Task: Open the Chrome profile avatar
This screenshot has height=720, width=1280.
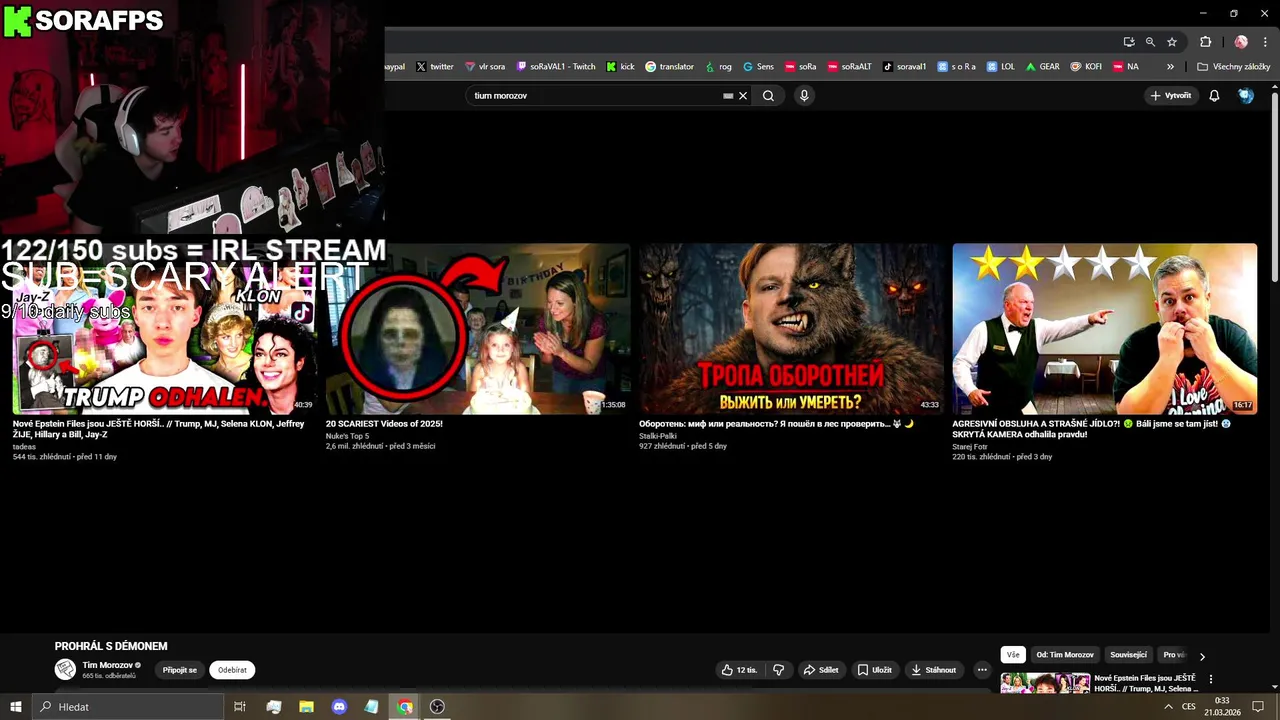Action: pos(1241,42)
